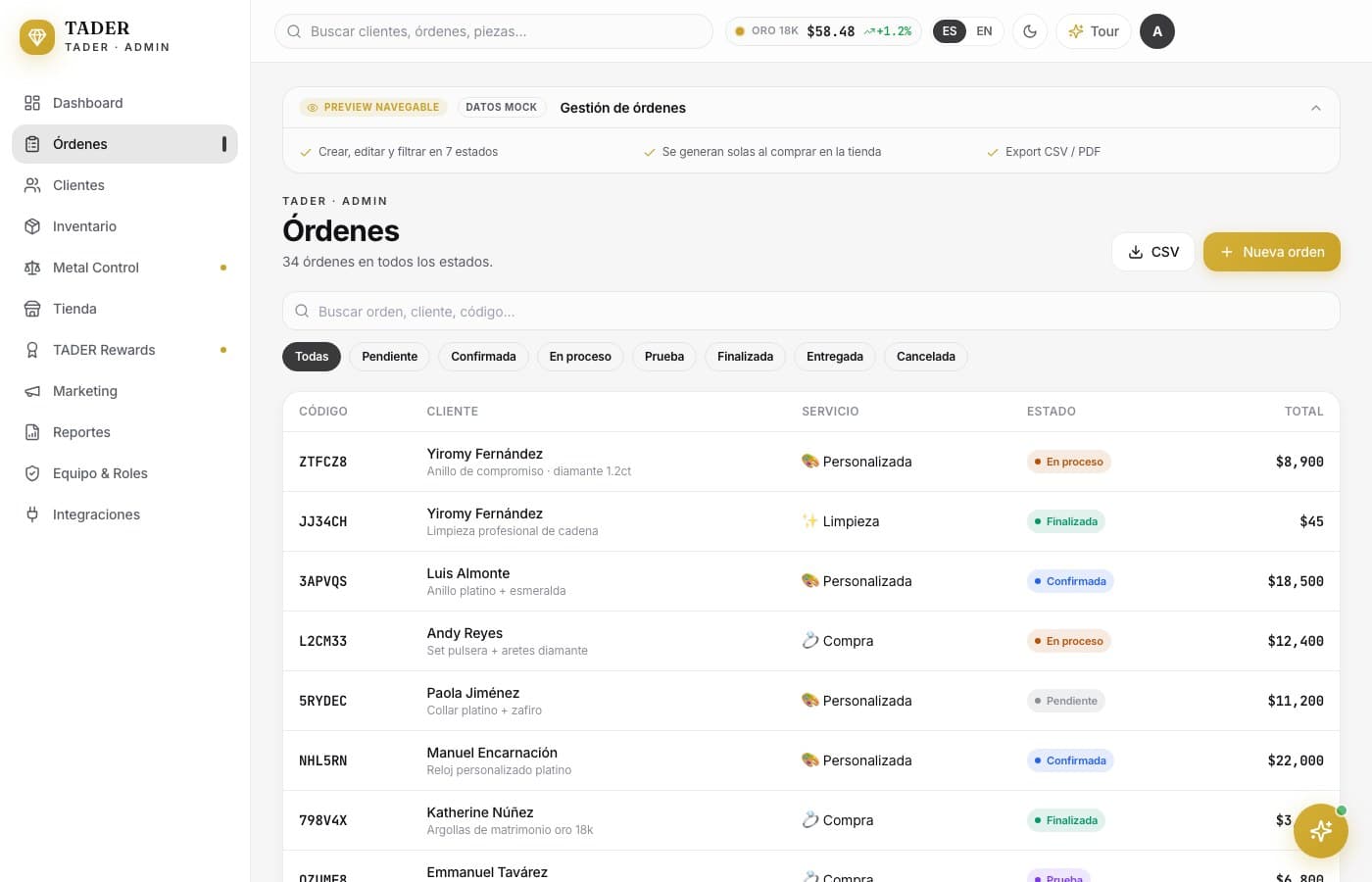Click the Buscar orden search field
Image resolution: width=1372 pixels, height=882 pixels.
811,311
